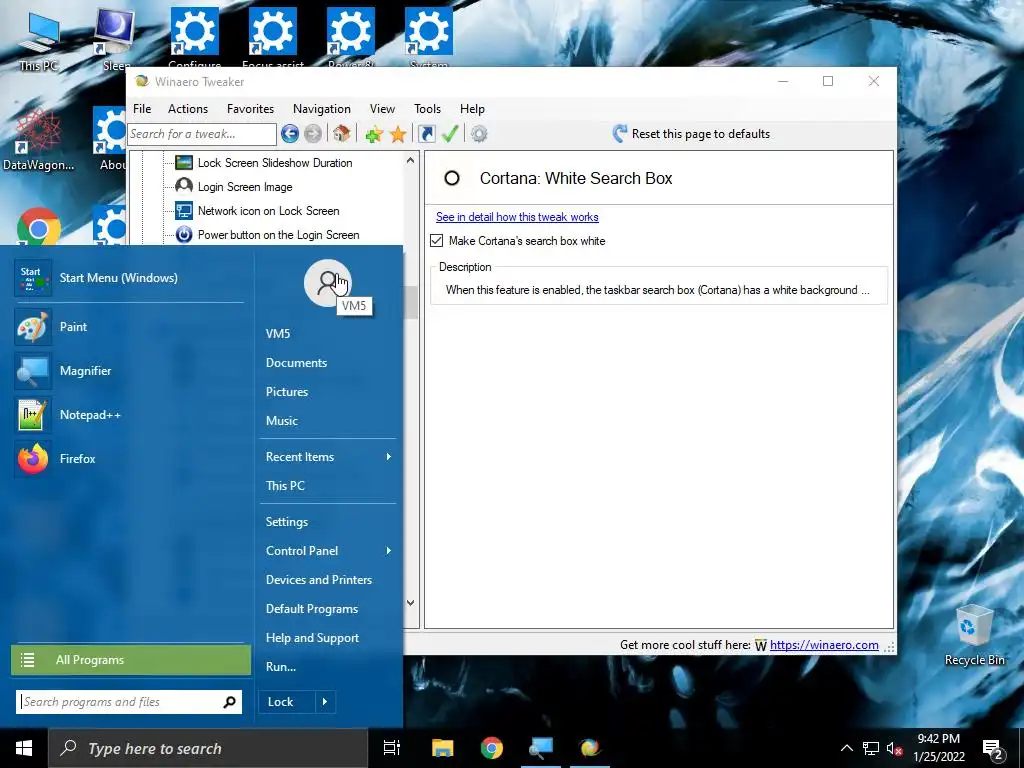
Task: Toggle Make Cortana's search box white checkbox
Action: point(437,241)
